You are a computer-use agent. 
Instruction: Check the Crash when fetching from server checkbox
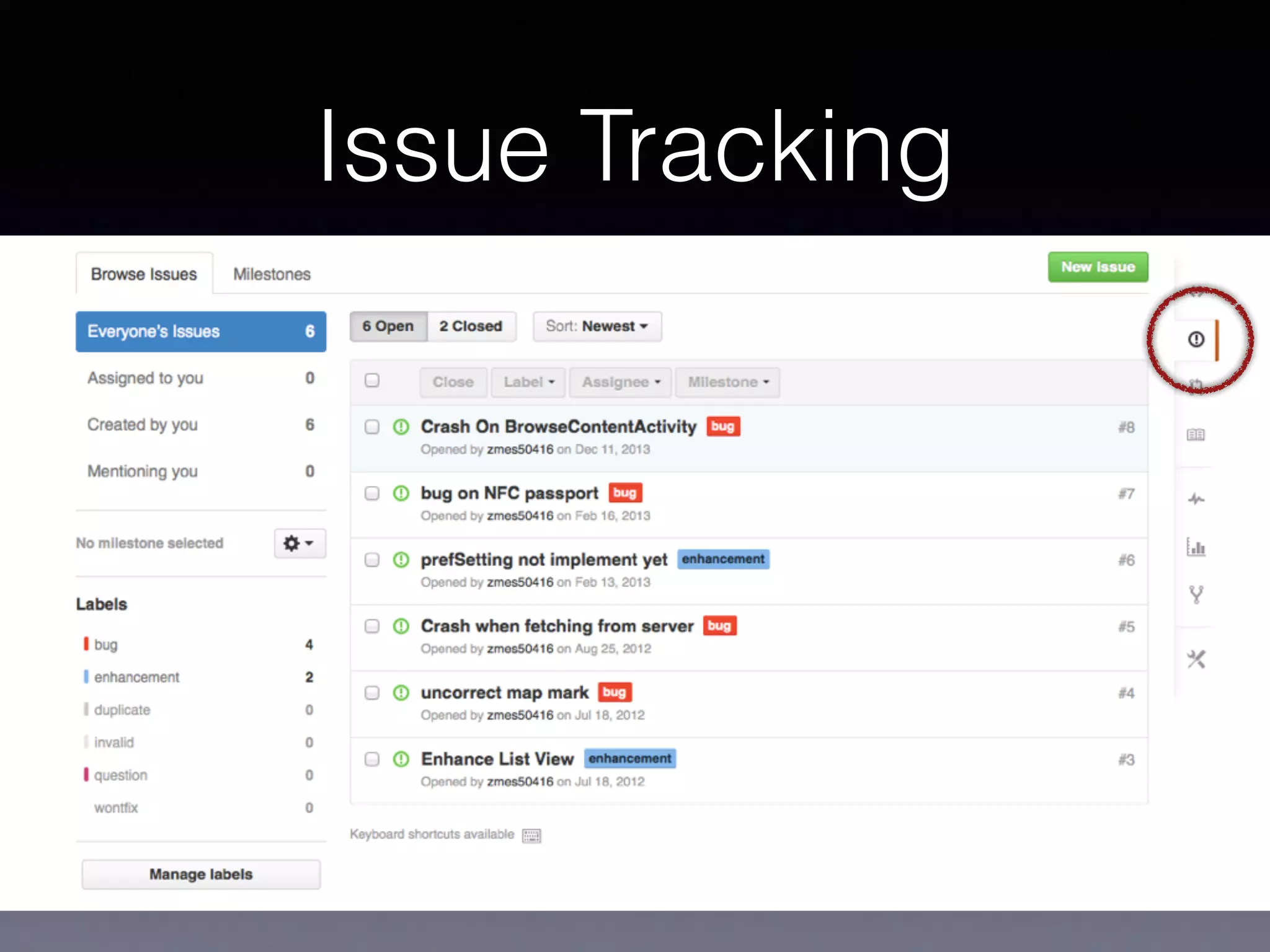click(x=372, y=626)
